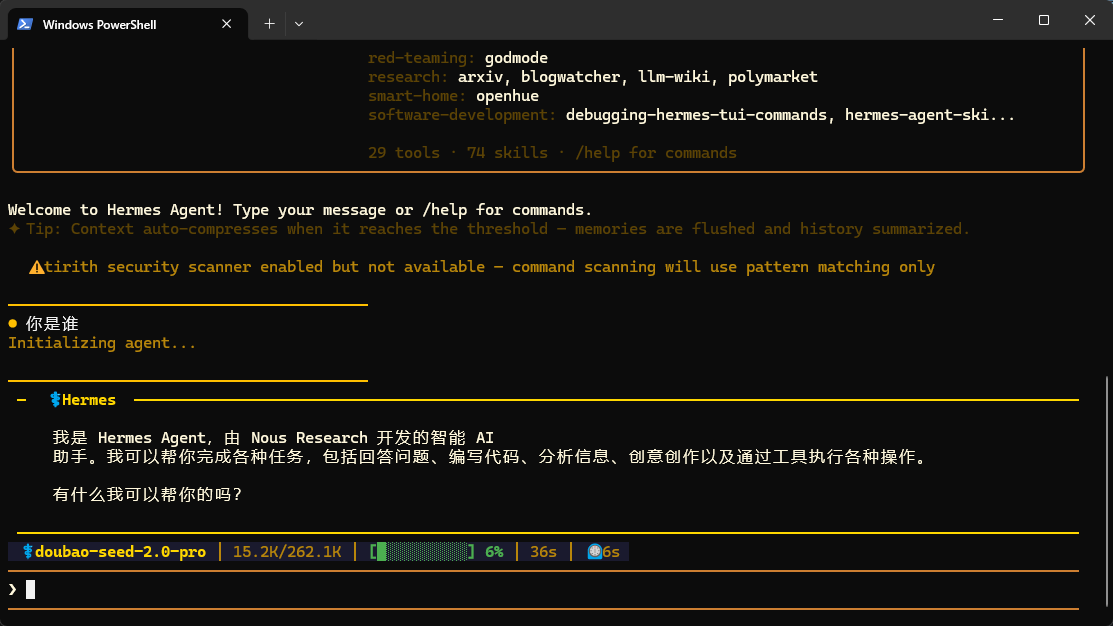Click the caduceus icon beside doubao-seed-2.0-pro

28,551
